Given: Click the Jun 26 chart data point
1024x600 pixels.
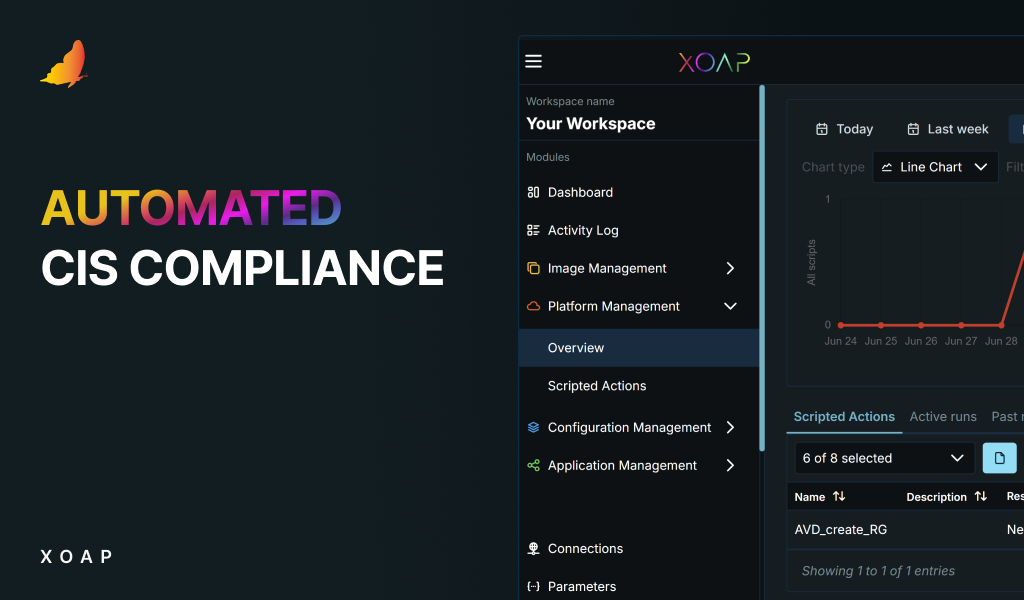Looking at the screenshot, I should tap(921, 324).
